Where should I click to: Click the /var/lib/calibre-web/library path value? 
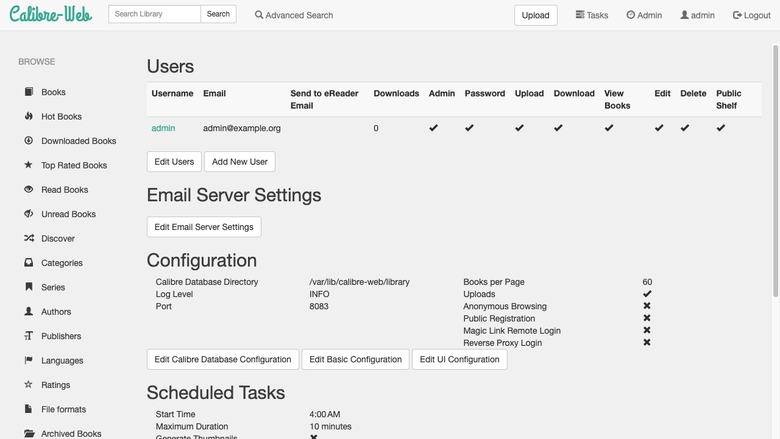(360, 282)
